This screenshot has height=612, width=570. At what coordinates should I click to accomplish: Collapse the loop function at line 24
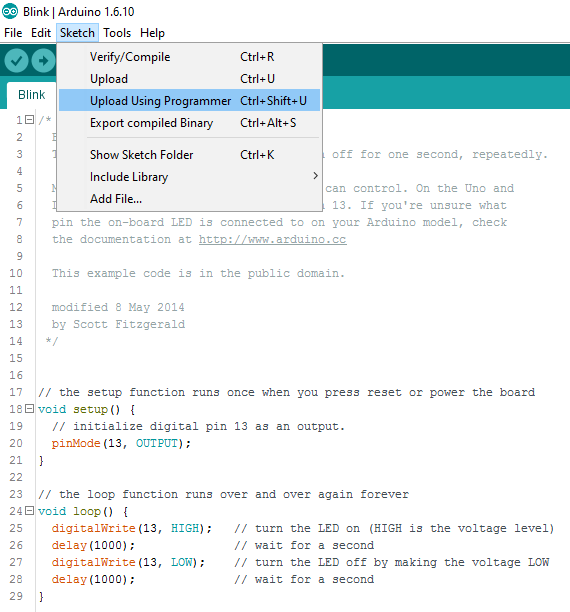pyautogui.click(x=29, y=511)
